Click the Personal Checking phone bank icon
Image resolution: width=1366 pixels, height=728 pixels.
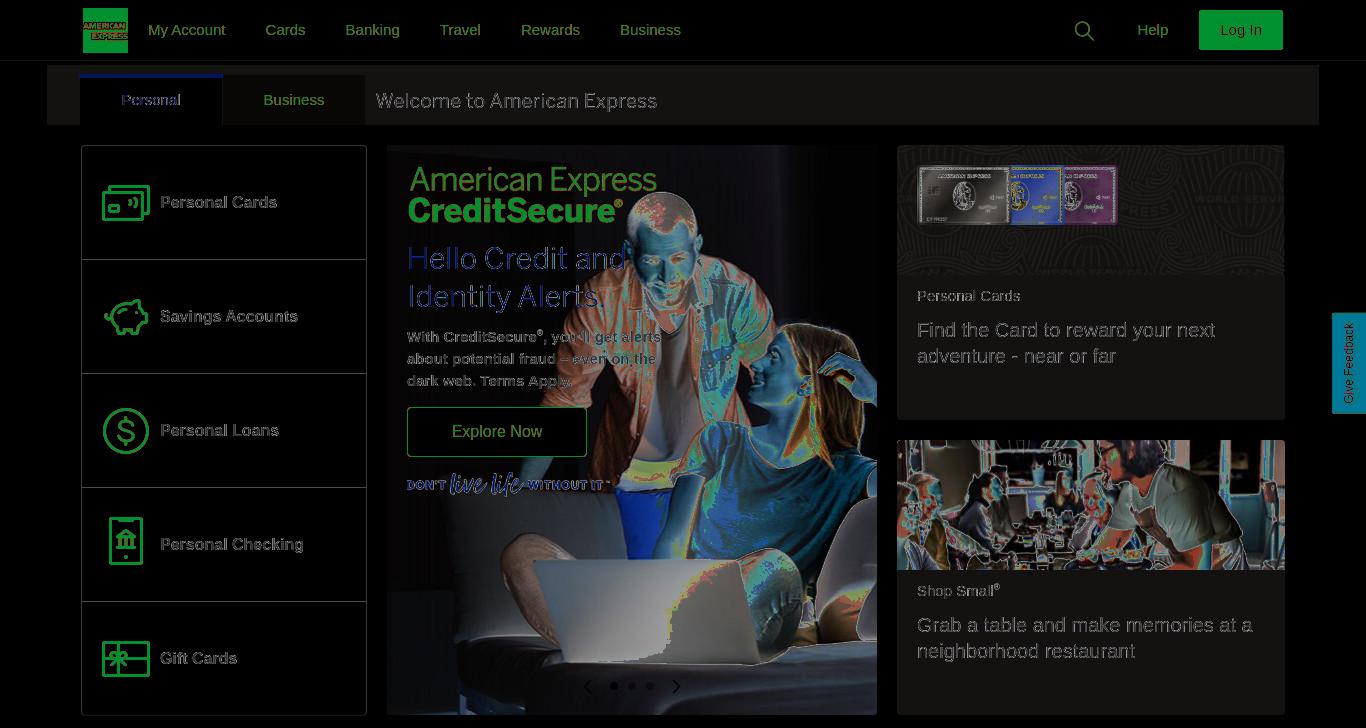[126, 541]
